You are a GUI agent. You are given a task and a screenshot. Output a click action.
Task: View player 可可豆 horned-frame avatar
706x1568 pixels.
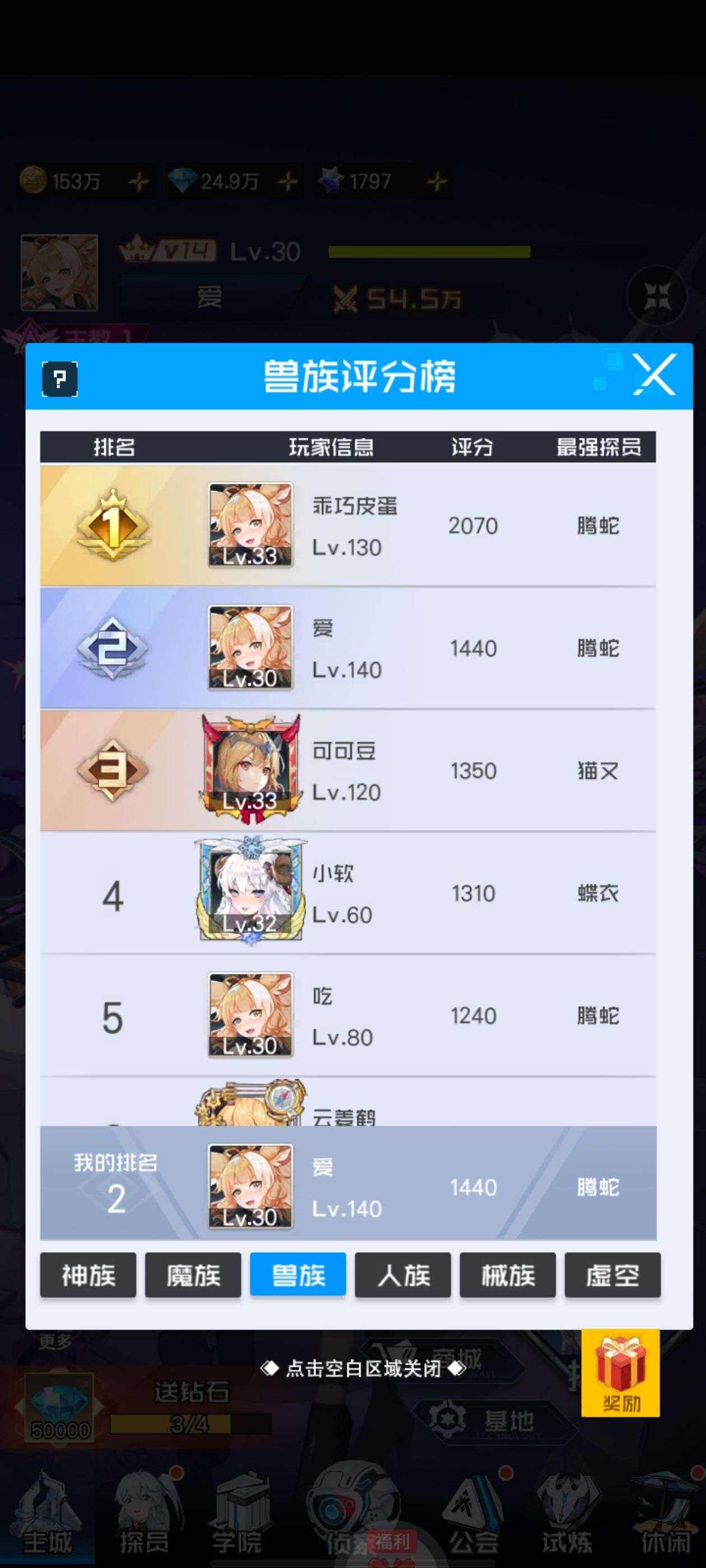250,769
